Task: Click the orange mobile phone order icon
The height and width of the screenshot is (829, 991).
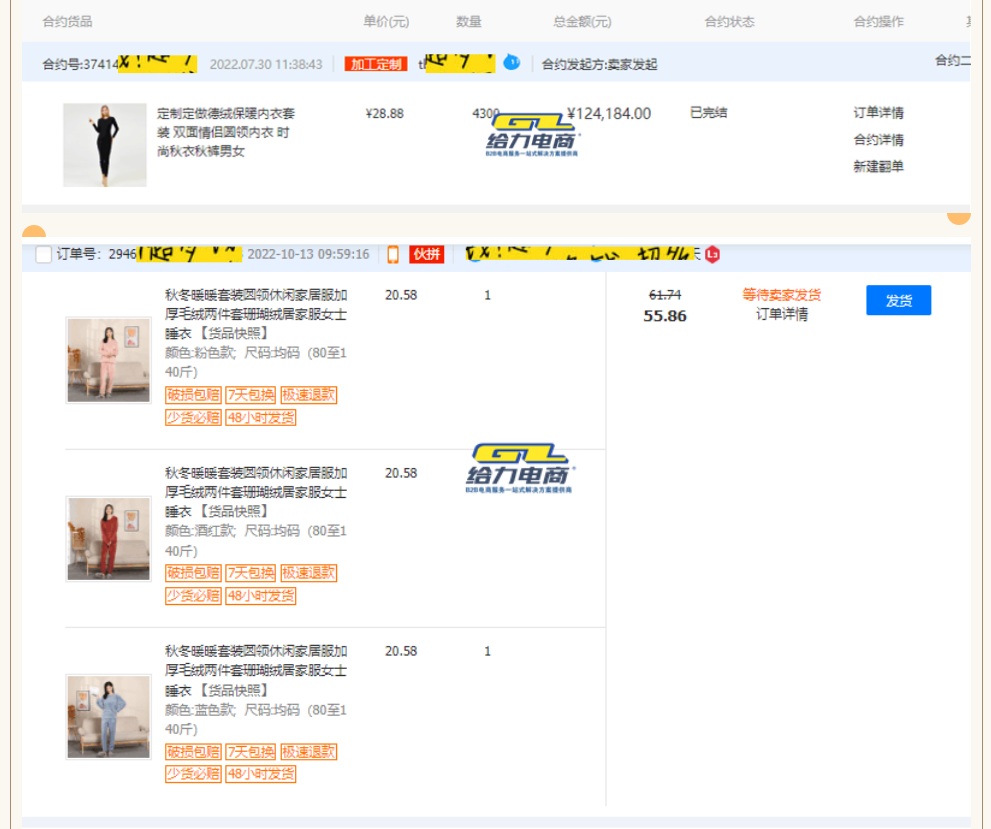Action: tap(393, 254)
